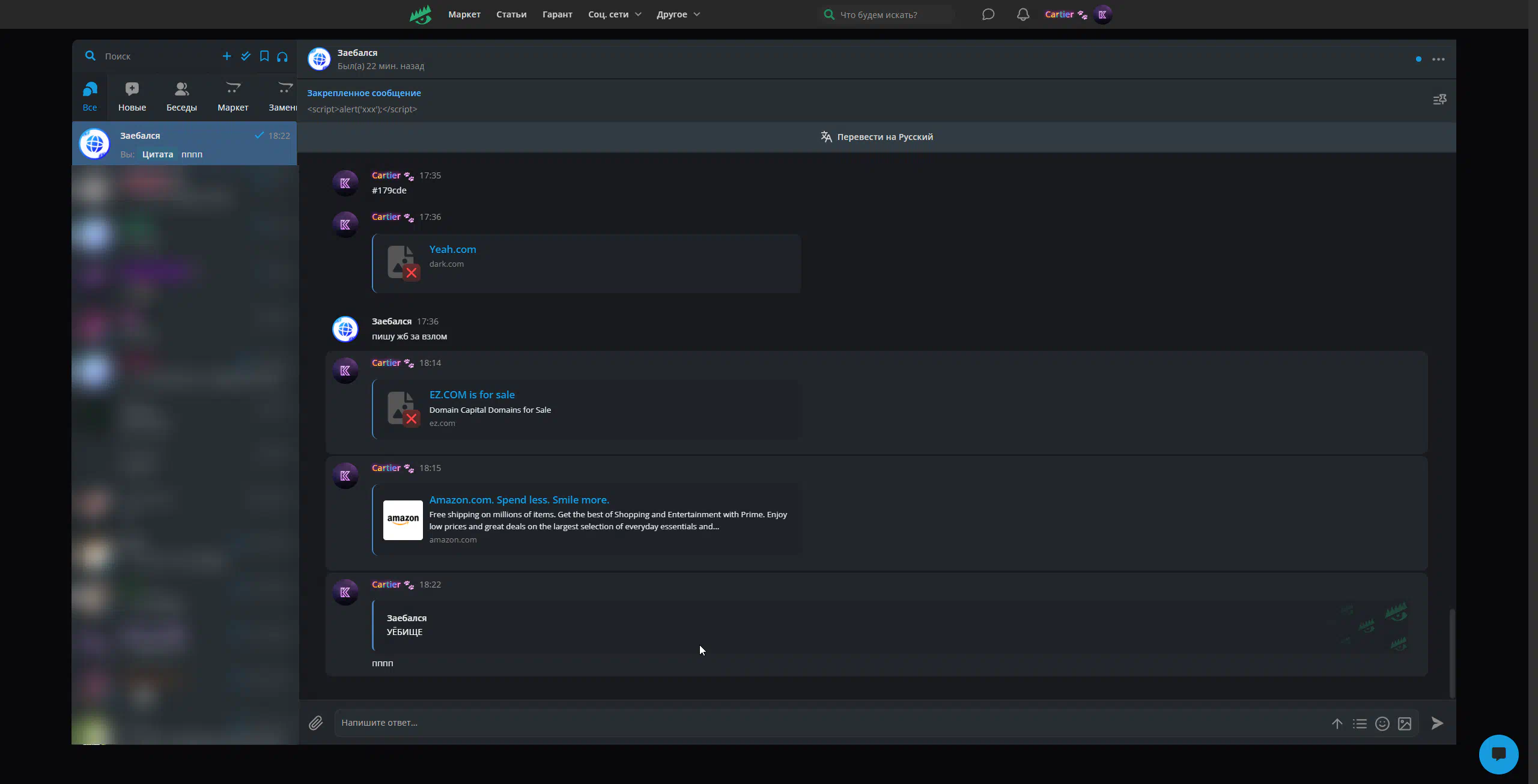Click the Amazon logo preview thumbnail
This screenshot has width=1538, height=784.
pyautogui.click(x=403, y=520)
